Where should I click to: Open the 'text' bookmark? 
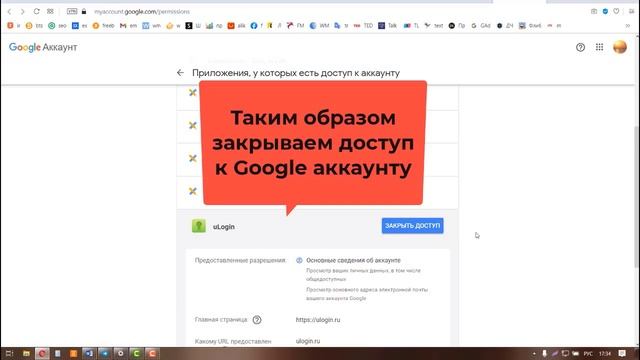(x=434, y=25)
